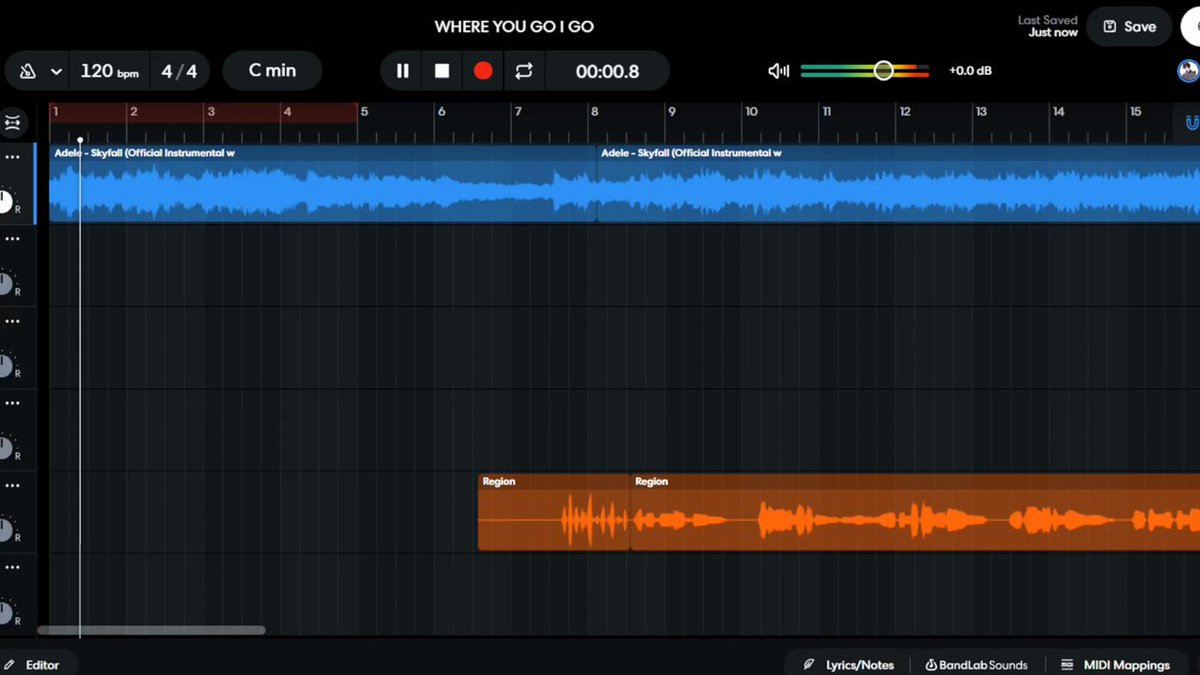The height and width of the screenshot is (675, 1200).
Task: Arm recording R on the Skyfall track
Action: pyautogui.click(x=18, y=210)
